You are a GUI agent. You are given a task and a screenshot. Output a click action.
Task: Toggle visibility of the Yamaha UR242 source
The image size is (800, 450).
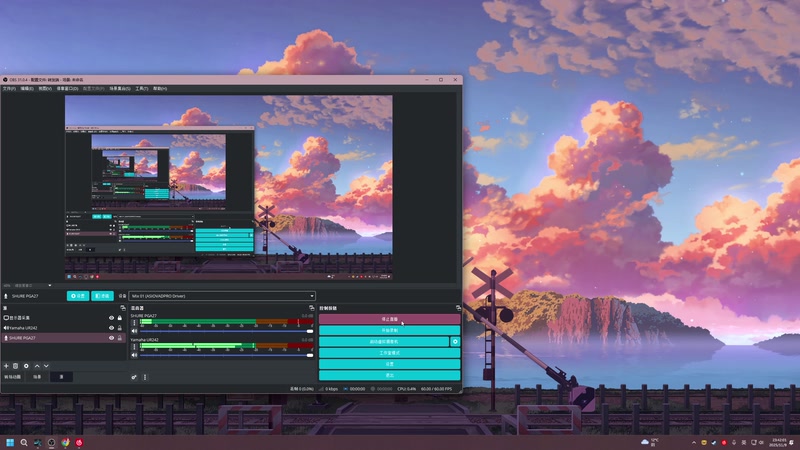pos(111,328)
